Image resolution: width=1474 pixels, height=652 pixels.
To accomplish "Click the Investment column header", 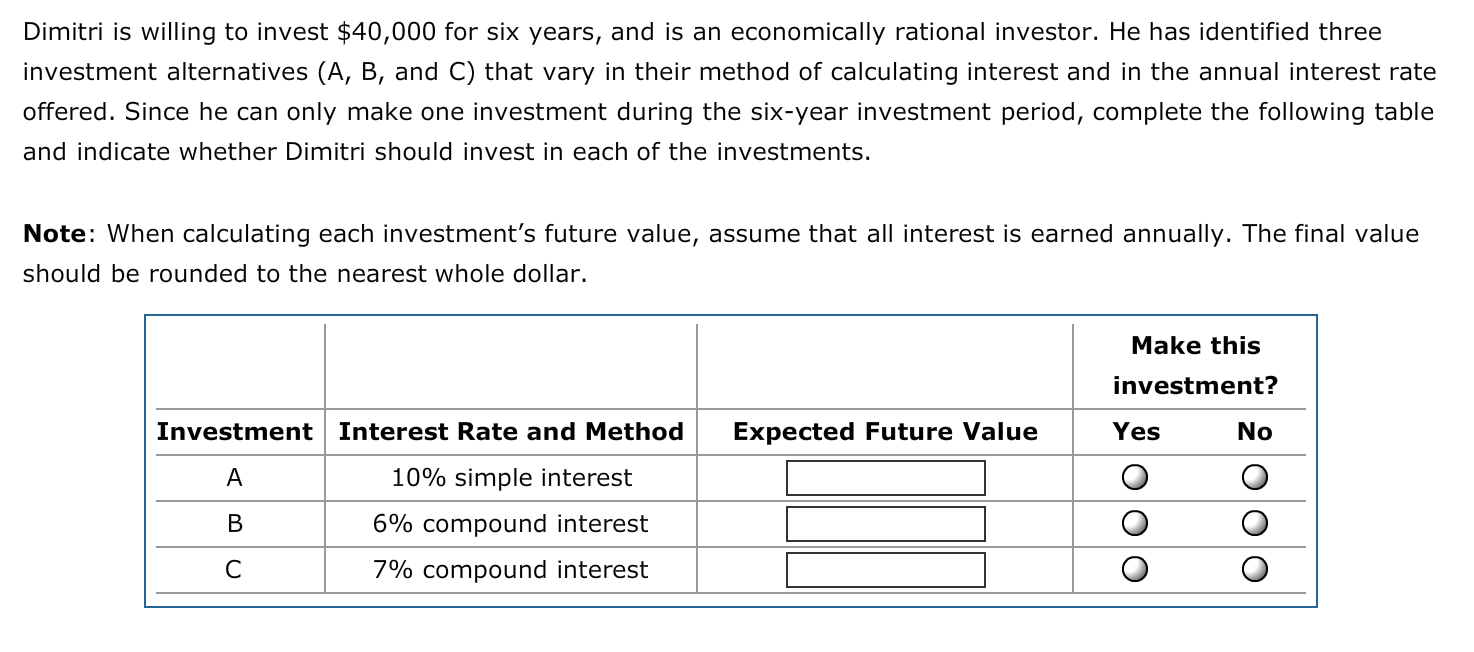I will pyautogui.click(x=235, y=432).
